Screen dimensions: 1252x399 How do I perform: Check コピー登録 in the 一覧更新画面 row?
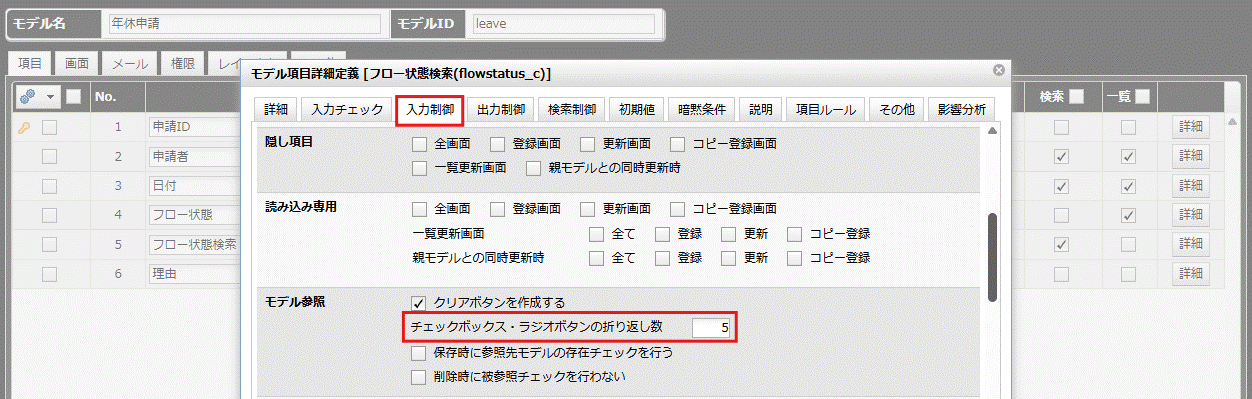click(x=794, y=234)
